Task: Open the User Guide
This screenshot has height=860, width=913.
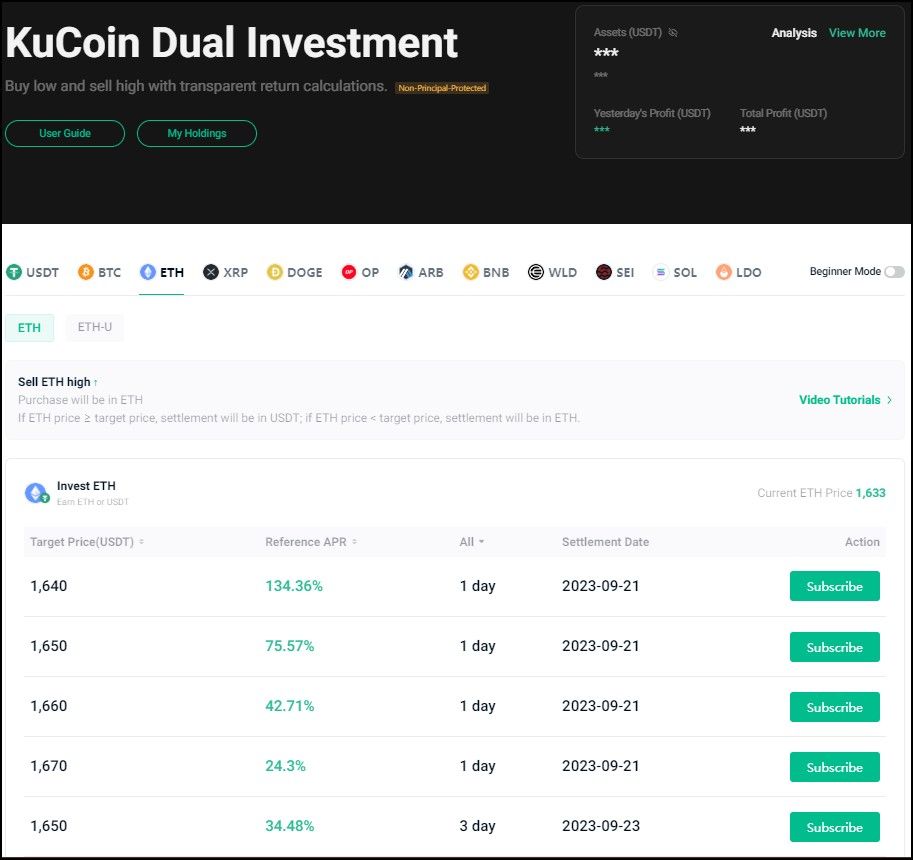Action: pos(65,133)
